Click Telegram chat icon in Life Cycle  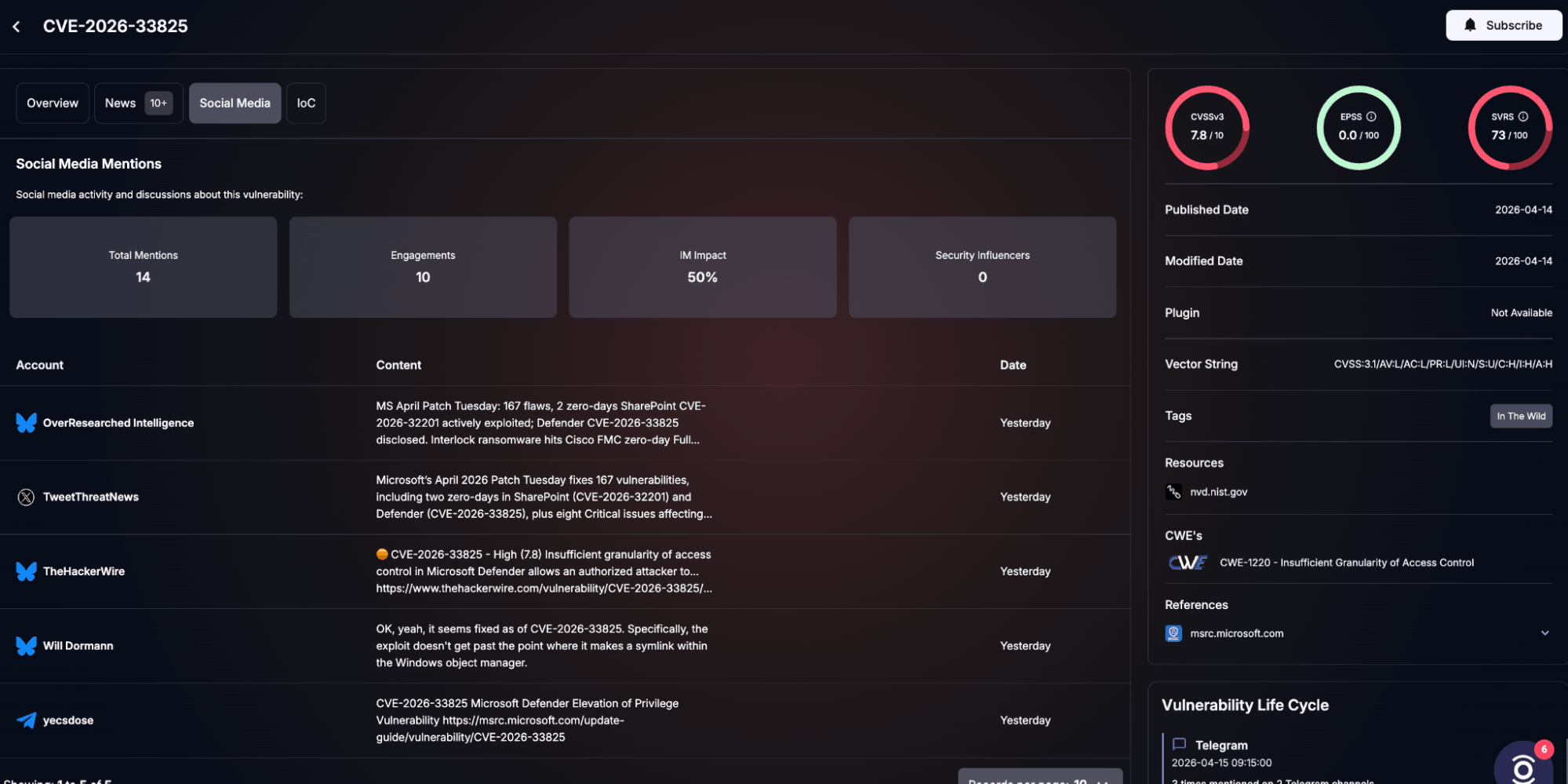tap(1179, 744)
